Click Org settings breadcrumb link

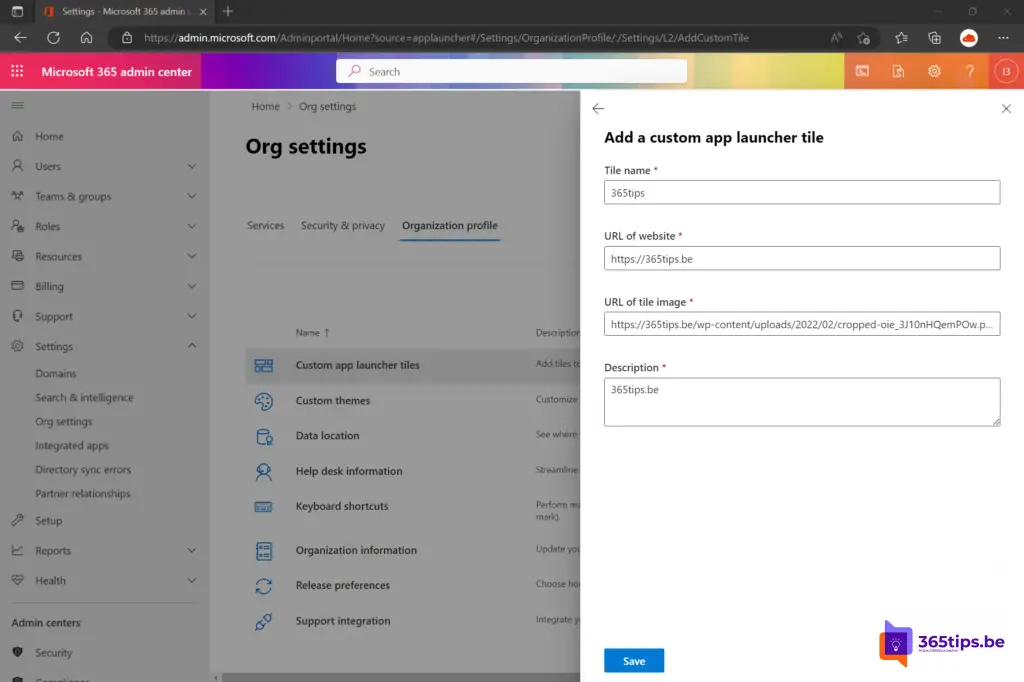pyautogui.click(x=327, y=106)
